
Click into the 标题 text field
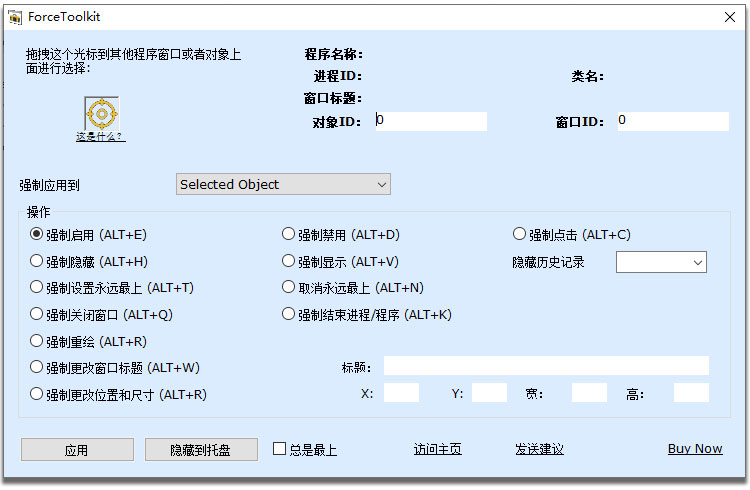(x=546, y=366)
